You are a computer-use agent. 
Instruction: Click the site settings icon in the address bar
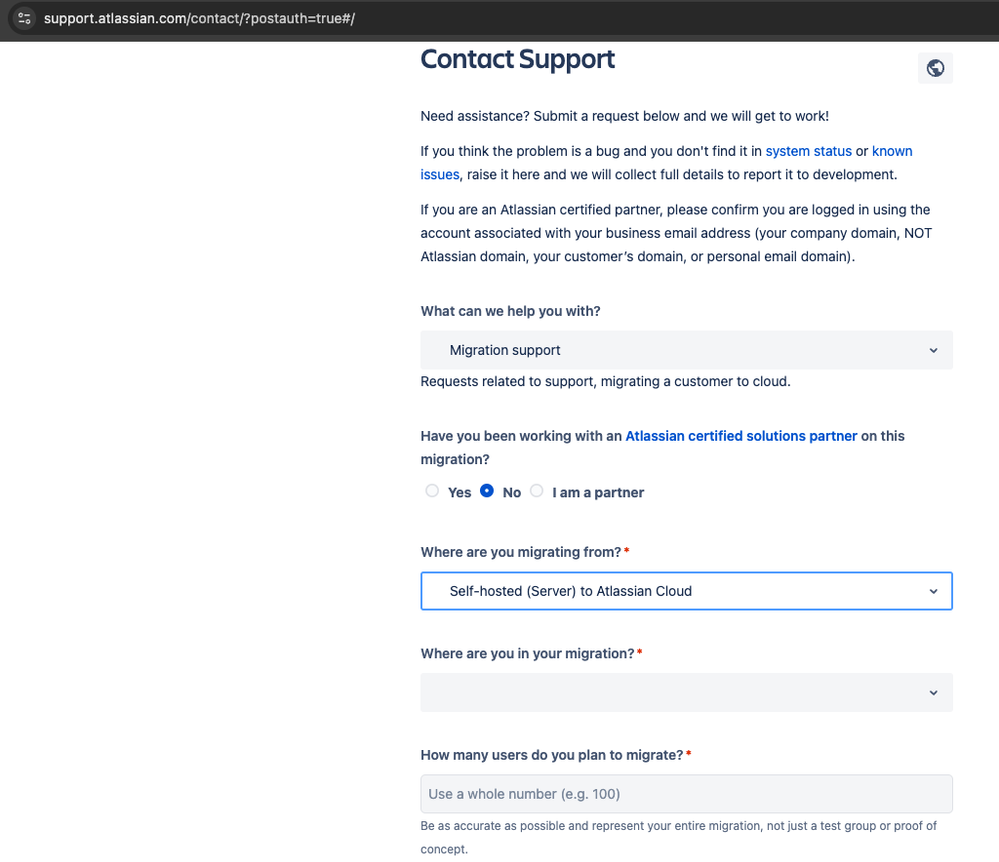24,18
